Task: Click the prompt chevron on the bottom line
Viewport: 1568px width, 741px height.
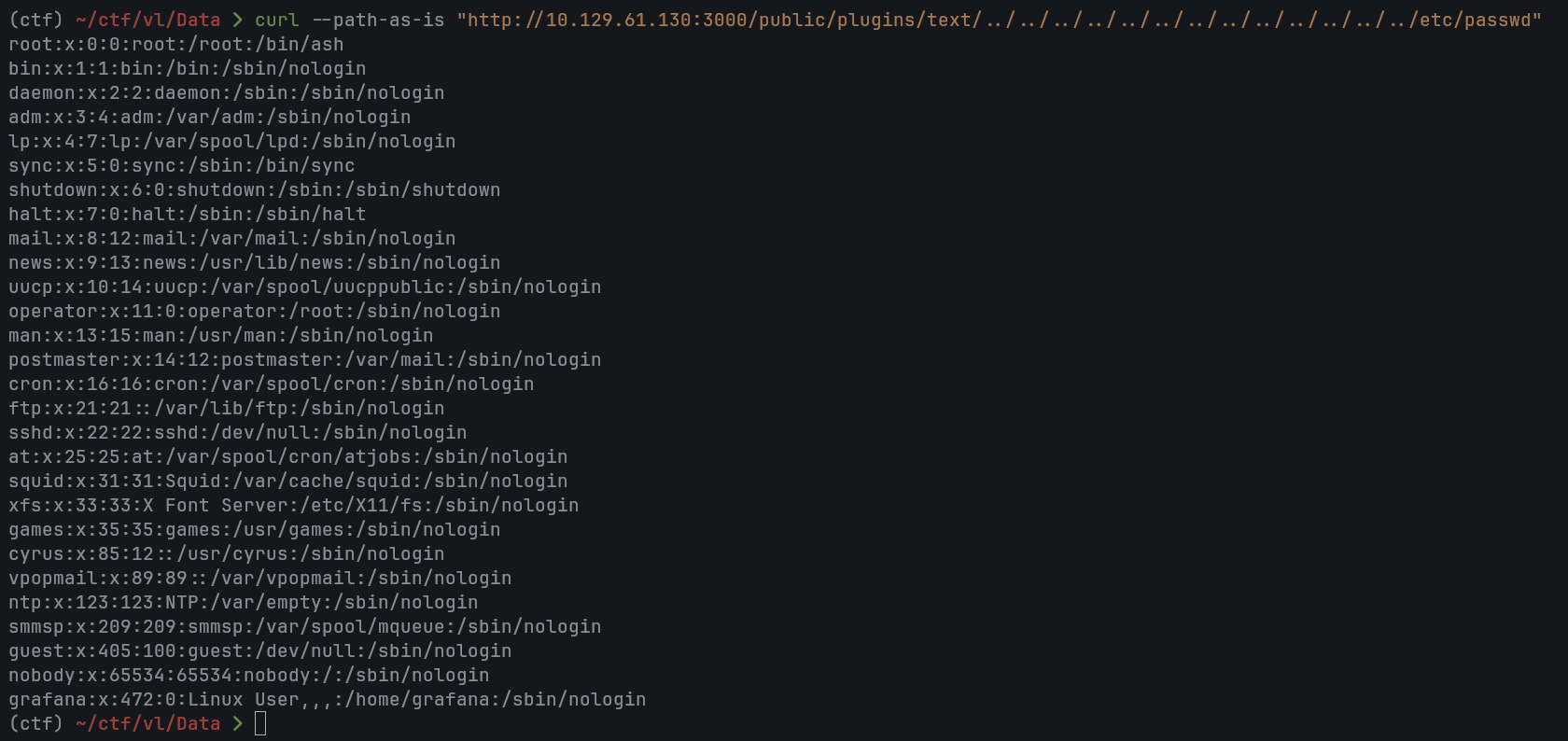Action: (237, 723)
